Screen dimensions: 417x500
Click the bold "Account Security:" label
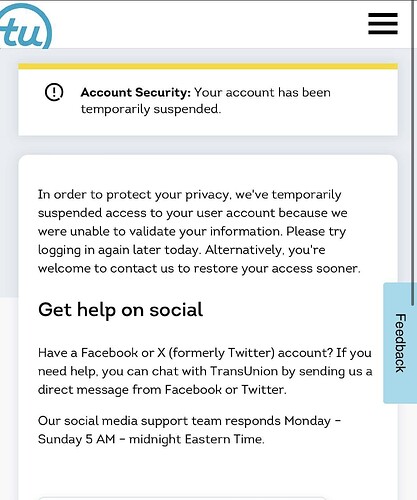tap(135, 92)
